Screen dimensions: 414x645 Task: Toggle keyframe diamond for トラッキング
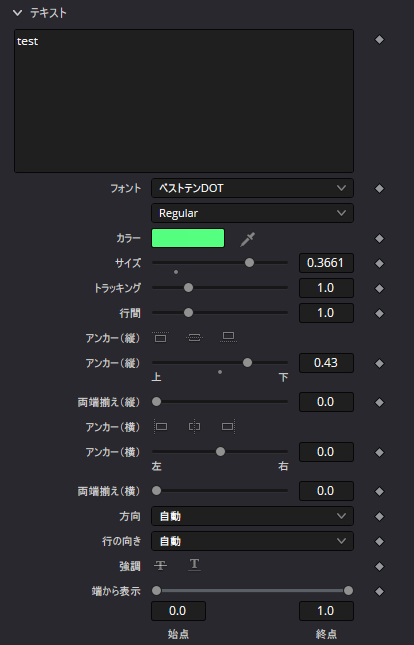[x=379, y=289]
